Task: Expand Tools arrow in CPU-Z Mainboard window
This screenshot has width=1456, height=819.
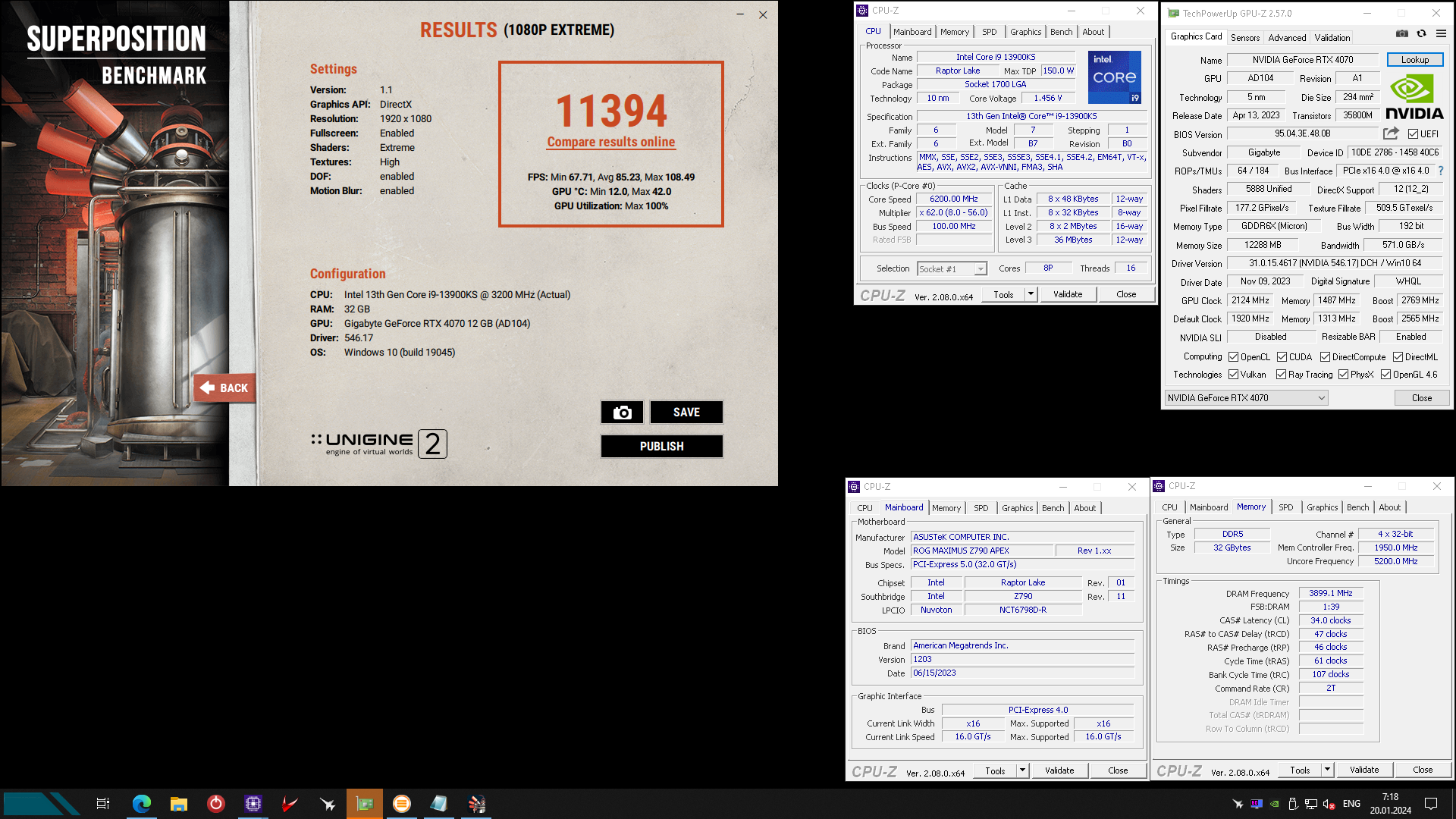Action: click(1022, 770)
